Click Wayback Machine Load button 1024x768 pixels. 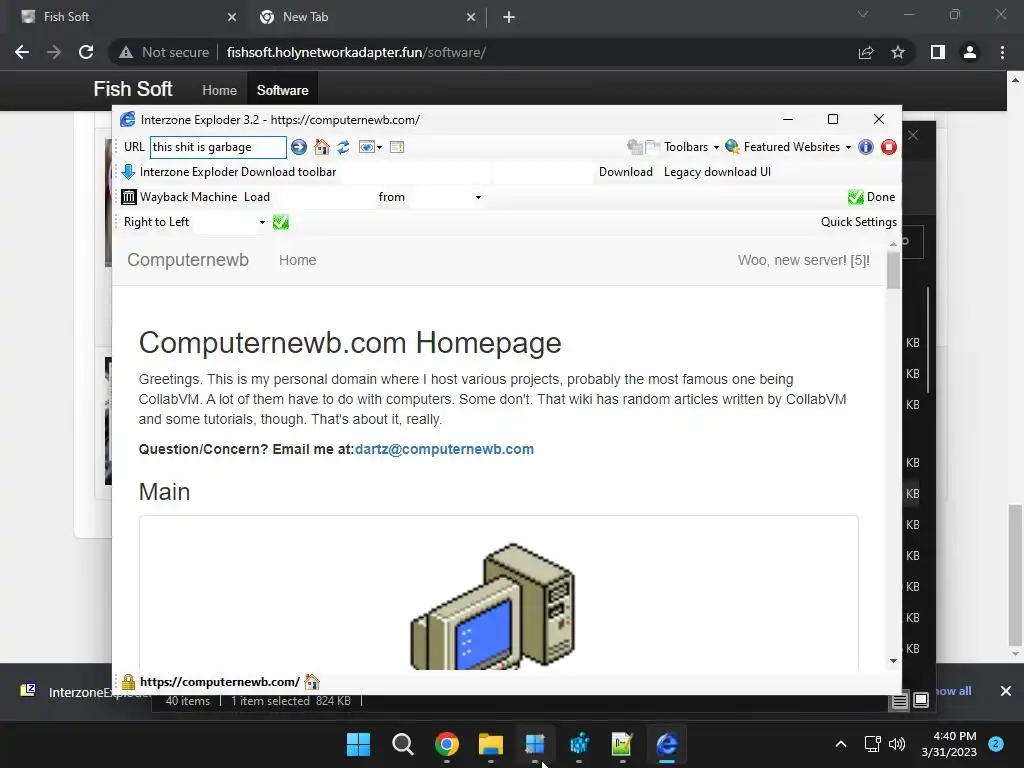[257, 197]
